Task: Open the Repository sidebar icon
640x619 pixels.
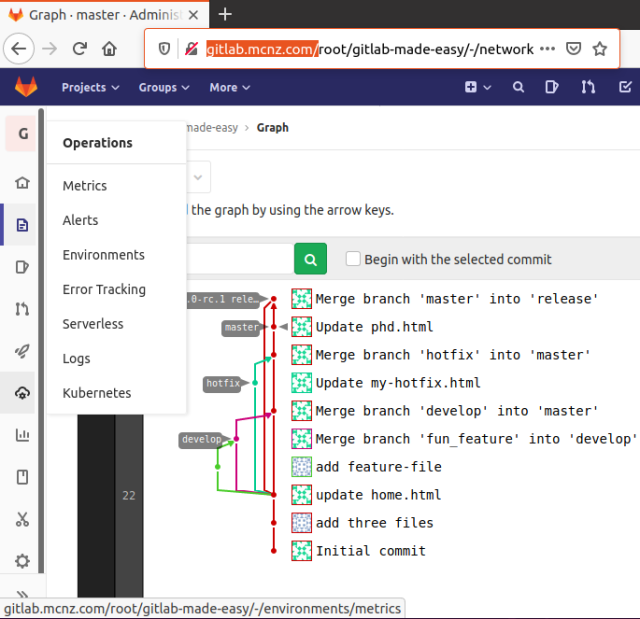Action: (22, 225)
